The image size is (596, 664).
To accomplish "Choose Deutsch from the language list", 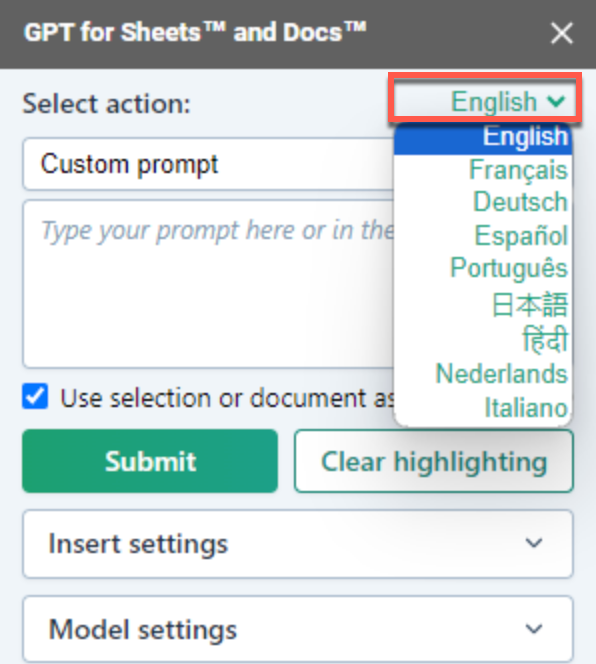I will [483, 202].
